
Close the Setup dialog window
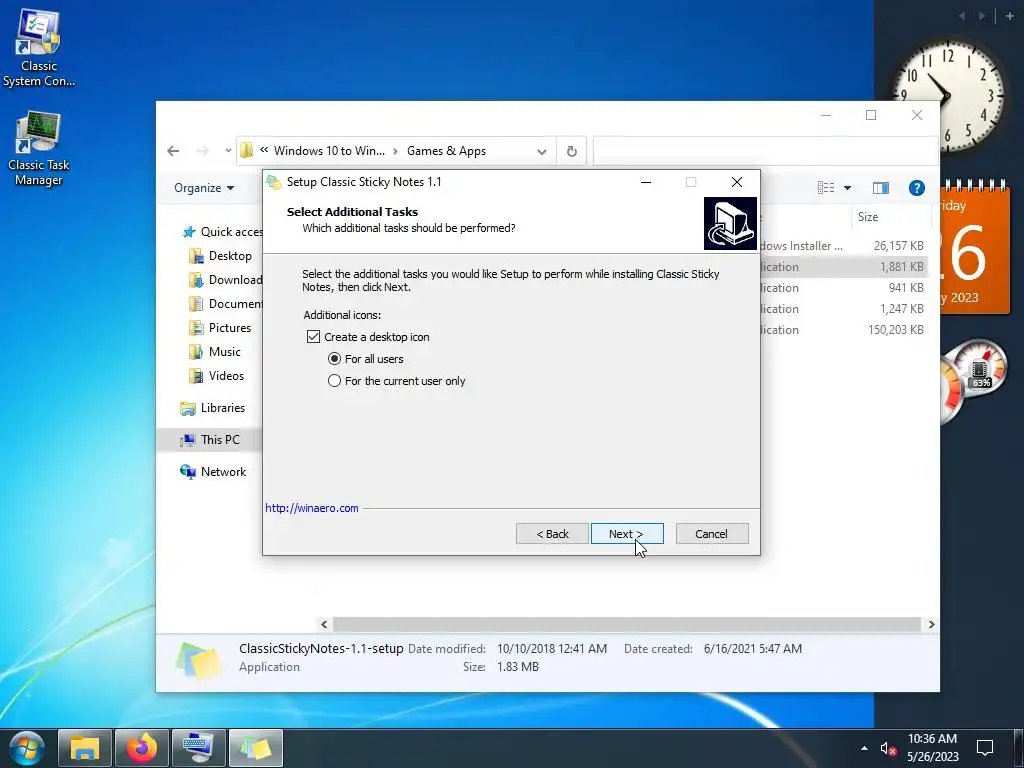pyautogui.click(x=737, y=182)
